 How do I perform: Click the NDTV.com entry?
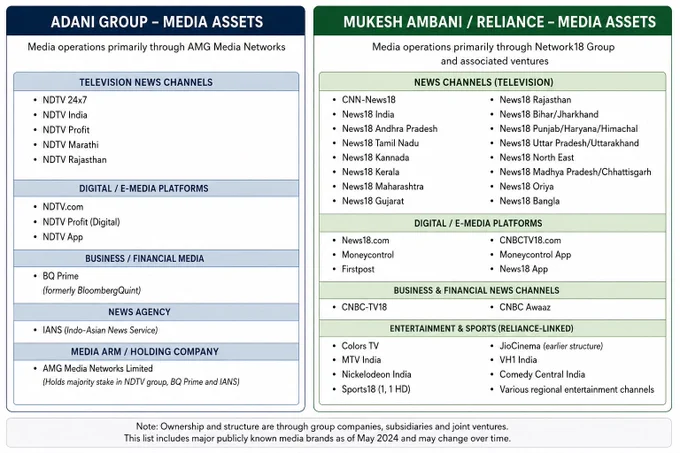click(x=62, y=207)
